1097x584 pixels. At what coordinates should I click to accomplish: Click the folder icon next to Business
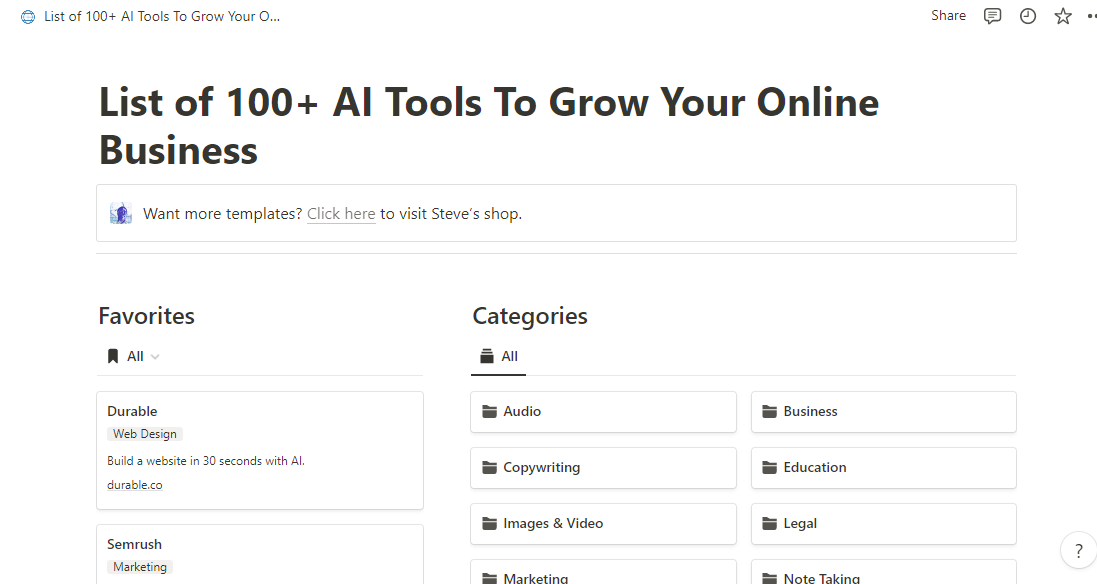[770, 411]
